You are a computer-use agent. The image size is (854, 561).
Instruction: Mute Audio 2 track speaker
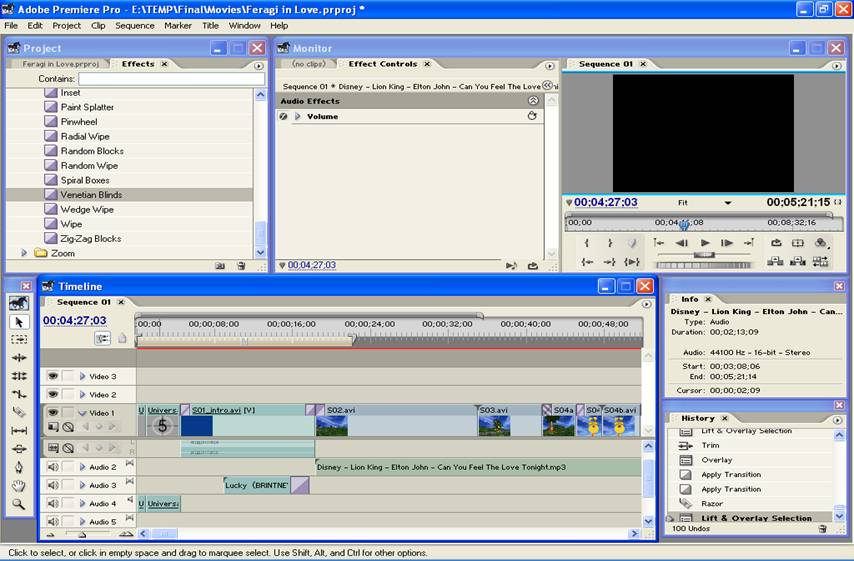(53, 467)
